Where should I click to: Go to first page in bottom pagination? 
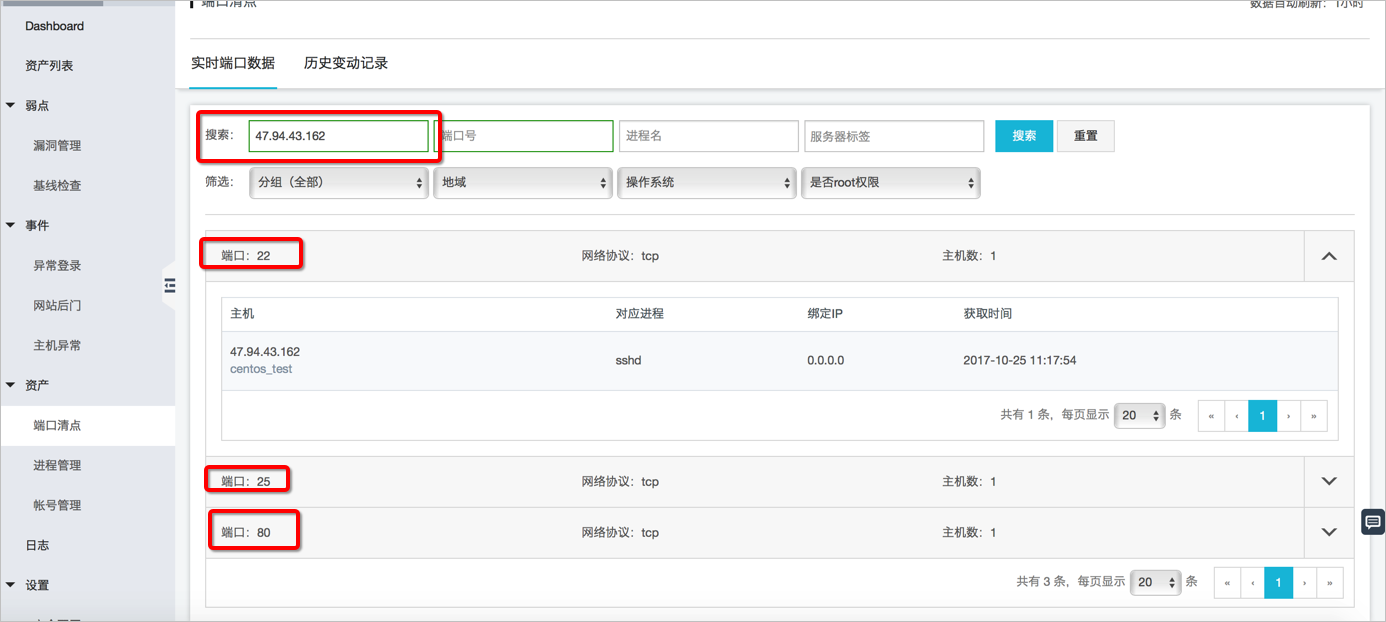pyautogui.click(x=1227, y=583)
